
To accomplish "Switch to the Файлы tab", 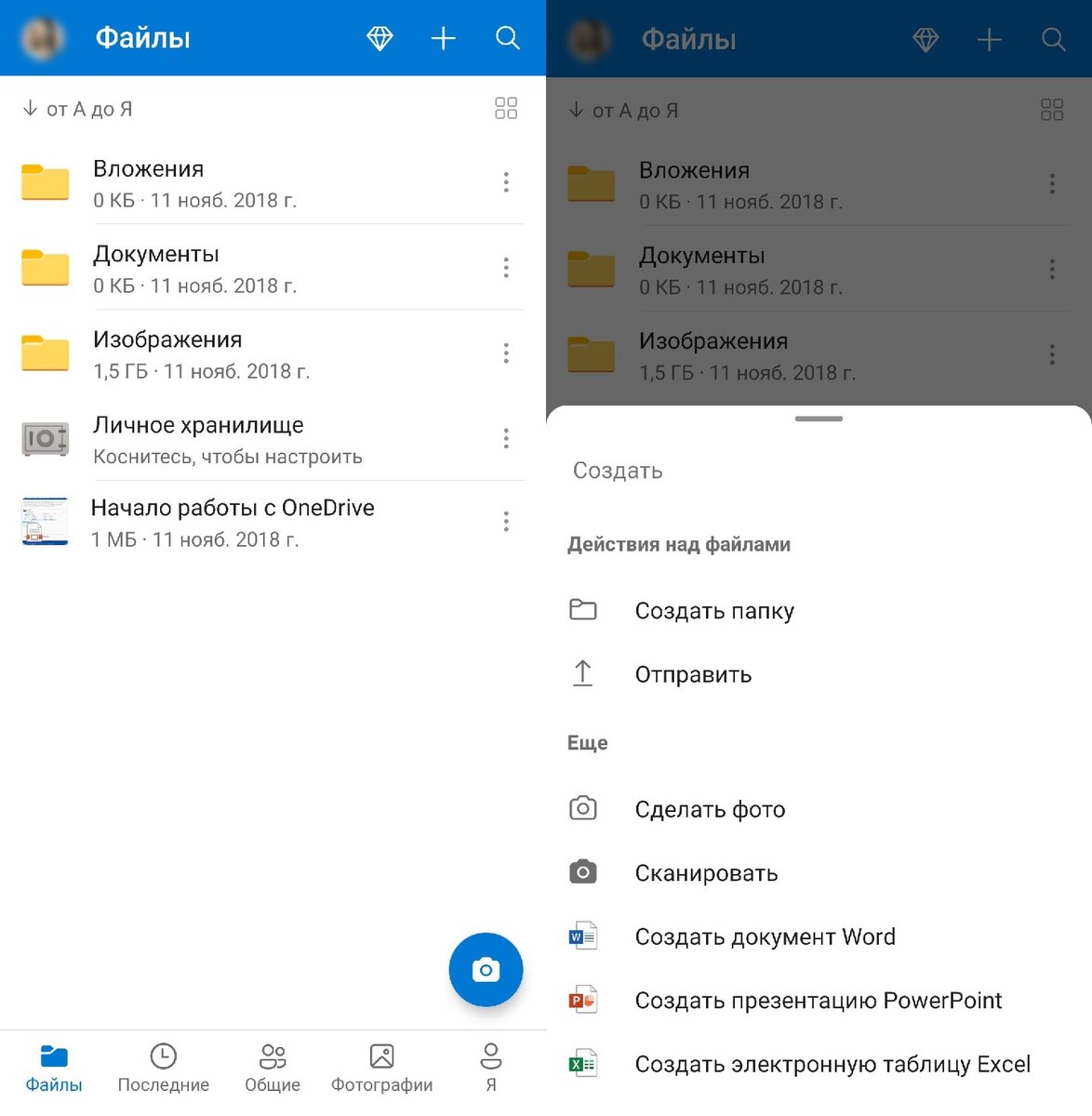I will 54,1069.
